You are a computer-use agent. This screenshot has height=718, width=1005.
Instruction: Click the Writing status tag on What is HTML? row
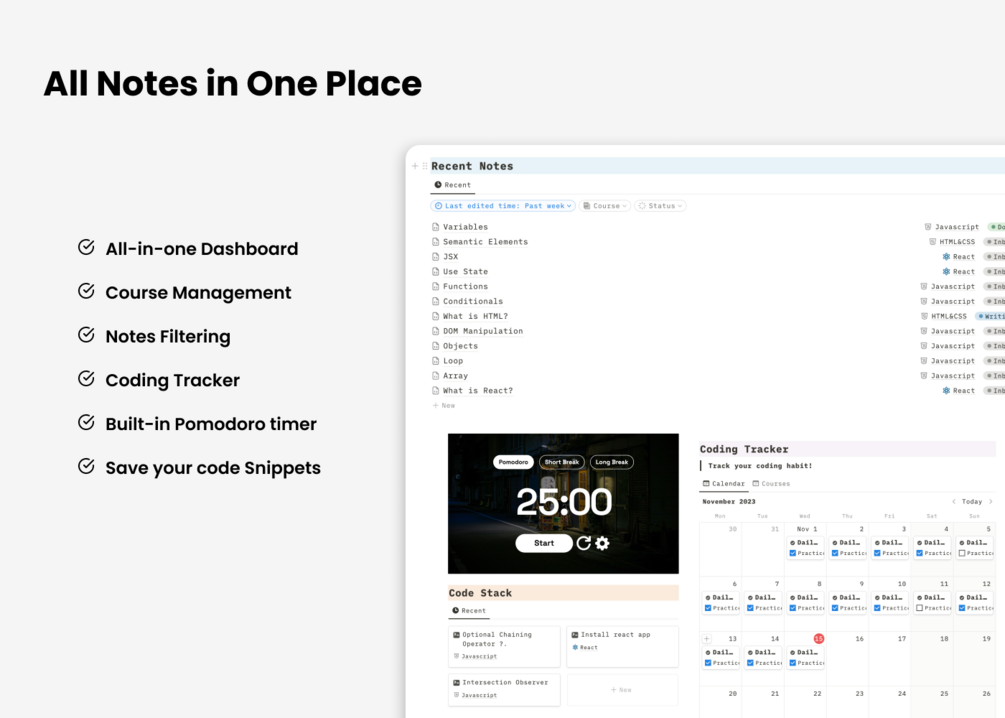992,316
